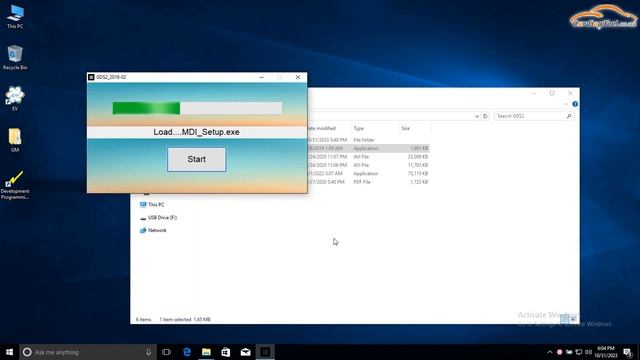This screenshot has height=360, width=640.
Task: Select the PDF File row sized 1,722 KB
Action: tap(368, 182)
